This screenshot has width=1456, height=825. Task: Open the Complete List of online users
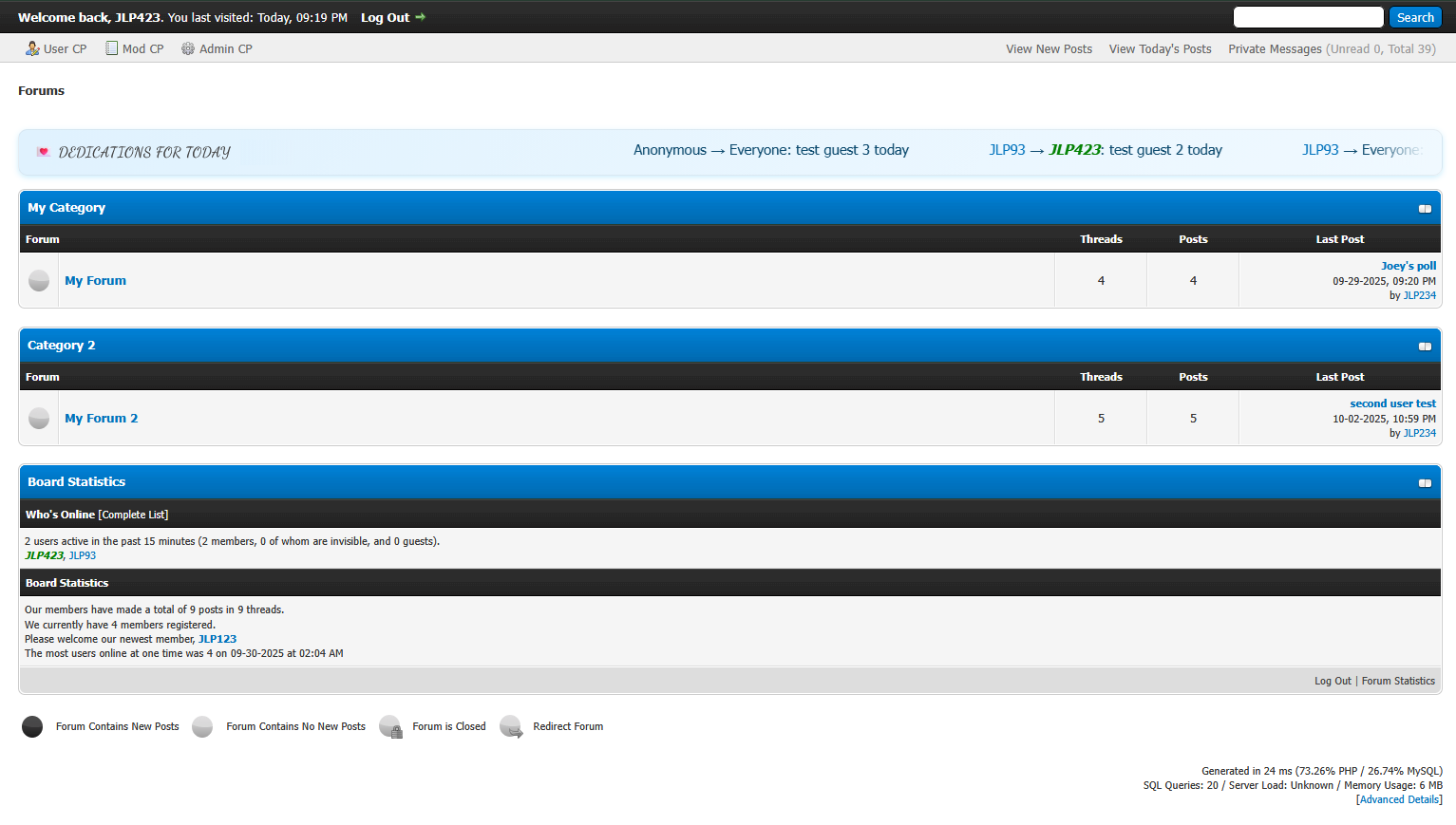[x=133, y=515]
